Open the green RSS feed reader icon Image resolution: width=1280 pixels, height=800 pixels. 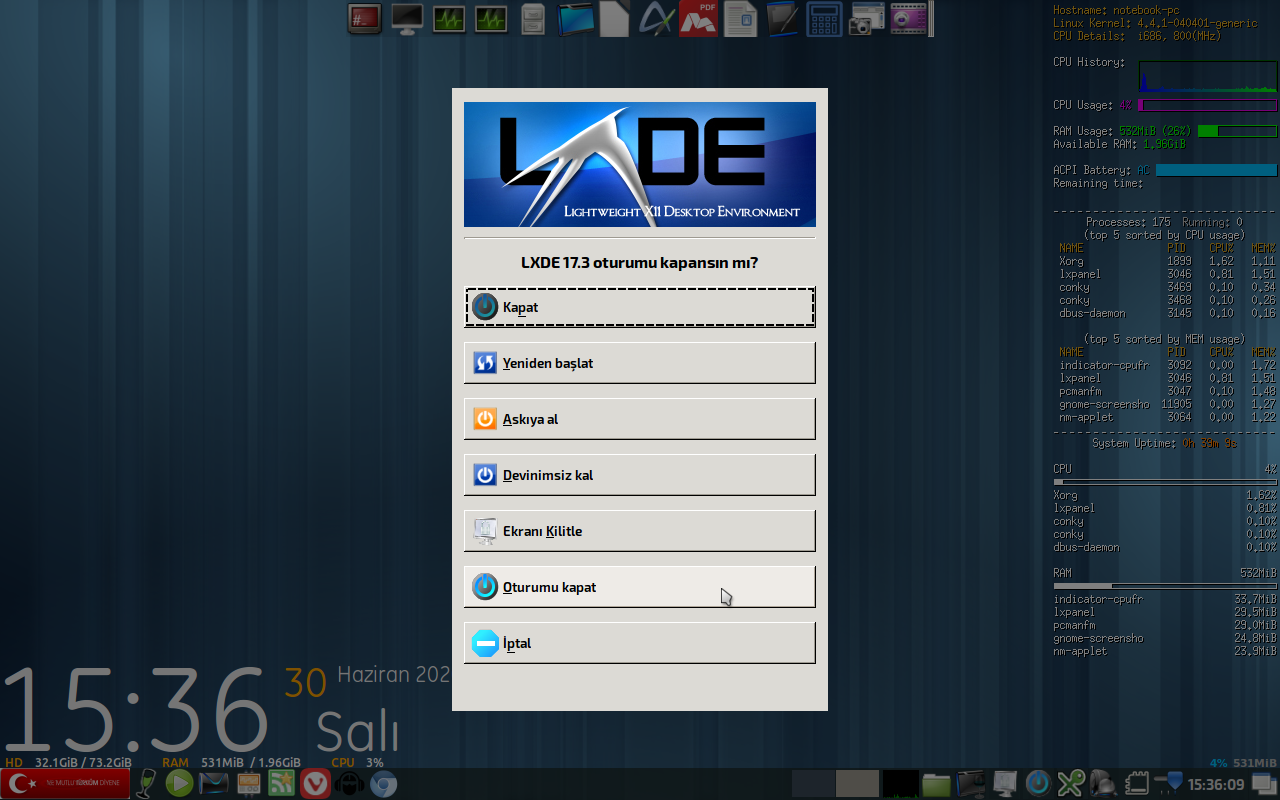point(282,784)
